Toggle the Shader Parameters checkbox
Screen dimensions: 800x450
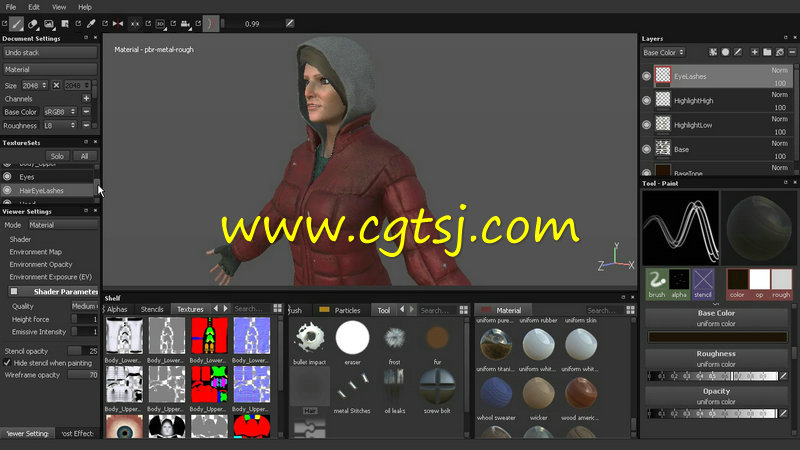[x=14, y=291]
